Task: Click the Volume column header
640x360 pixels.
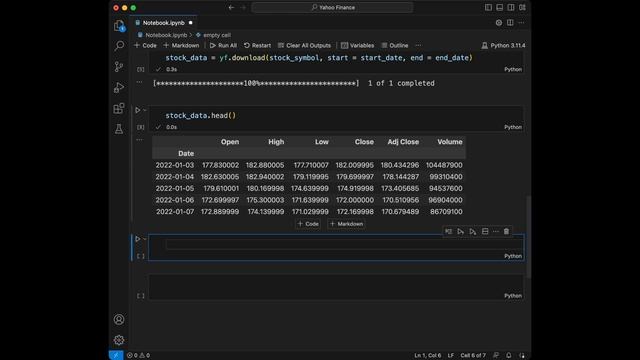Action: 449,142
